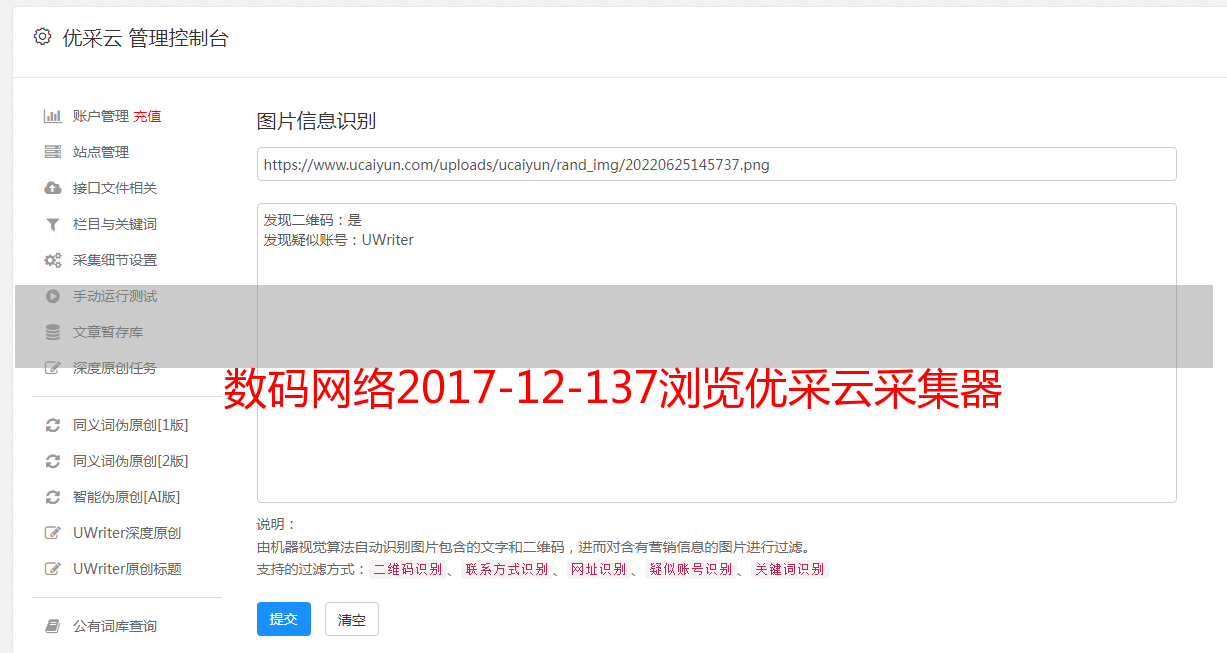Click inside the recognition result text area
Viewport: 1227px width, 653px height.
(716, 353)
